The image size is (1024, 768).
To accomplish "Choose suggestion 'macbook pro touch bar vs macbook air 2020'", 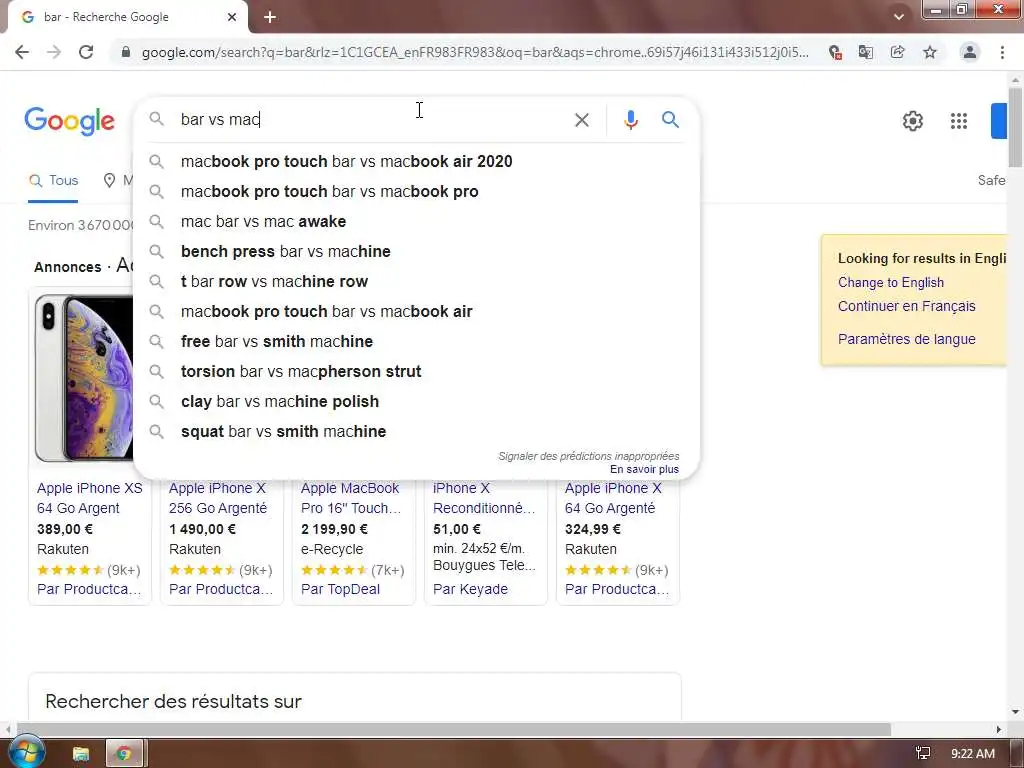I will coord(416,161).
